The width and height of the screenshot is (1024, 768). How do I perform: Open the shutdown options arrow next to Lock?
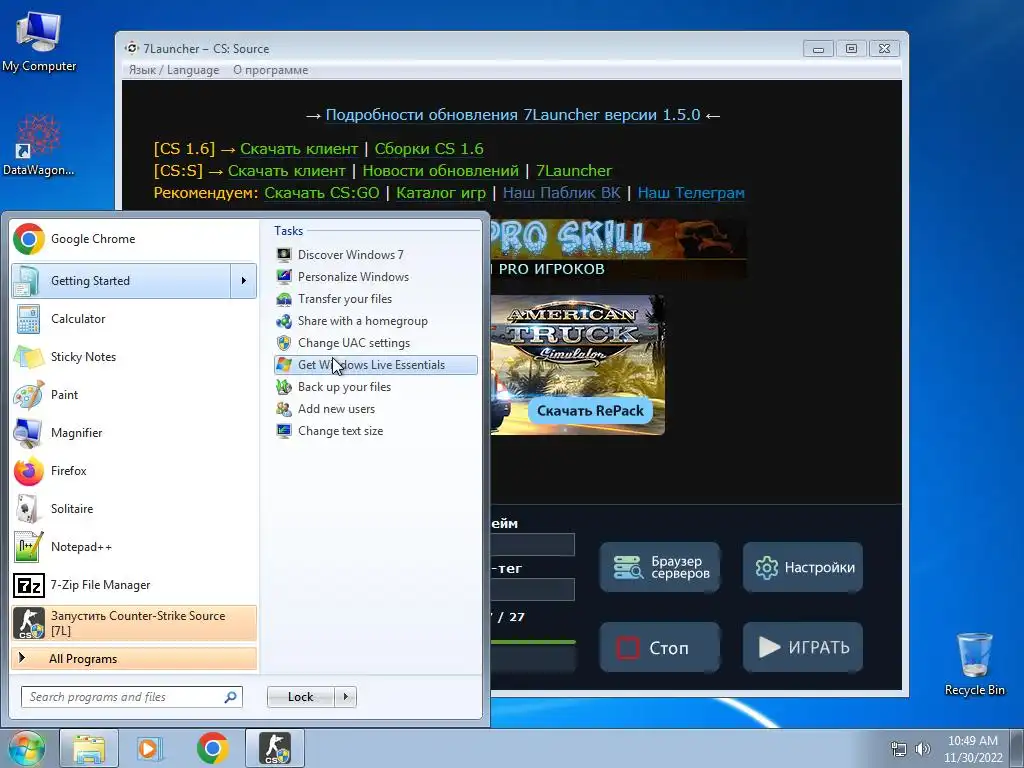[x=345, y=697]
